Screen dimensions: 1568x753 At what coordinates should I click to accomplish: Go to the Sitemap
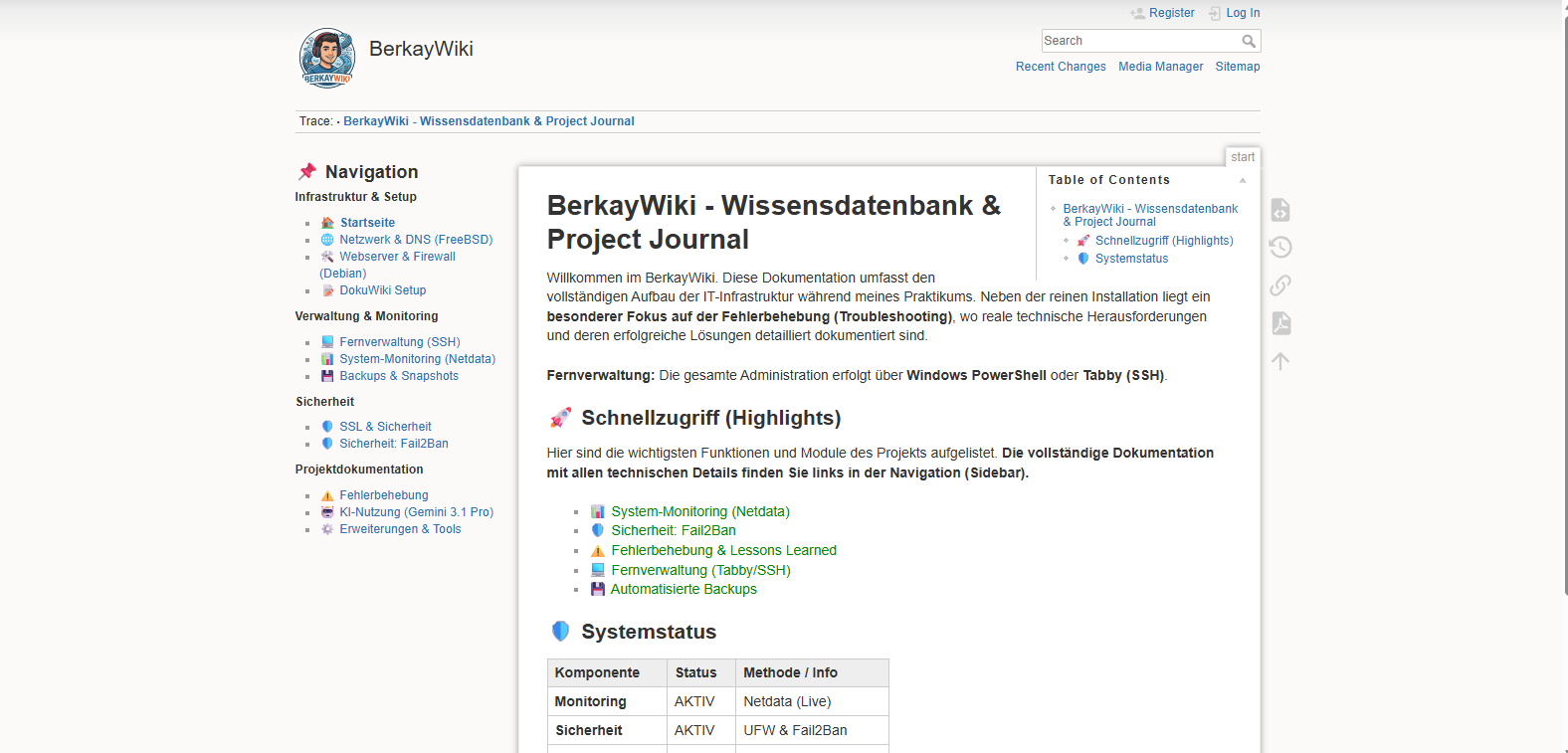click(1237, 67)
